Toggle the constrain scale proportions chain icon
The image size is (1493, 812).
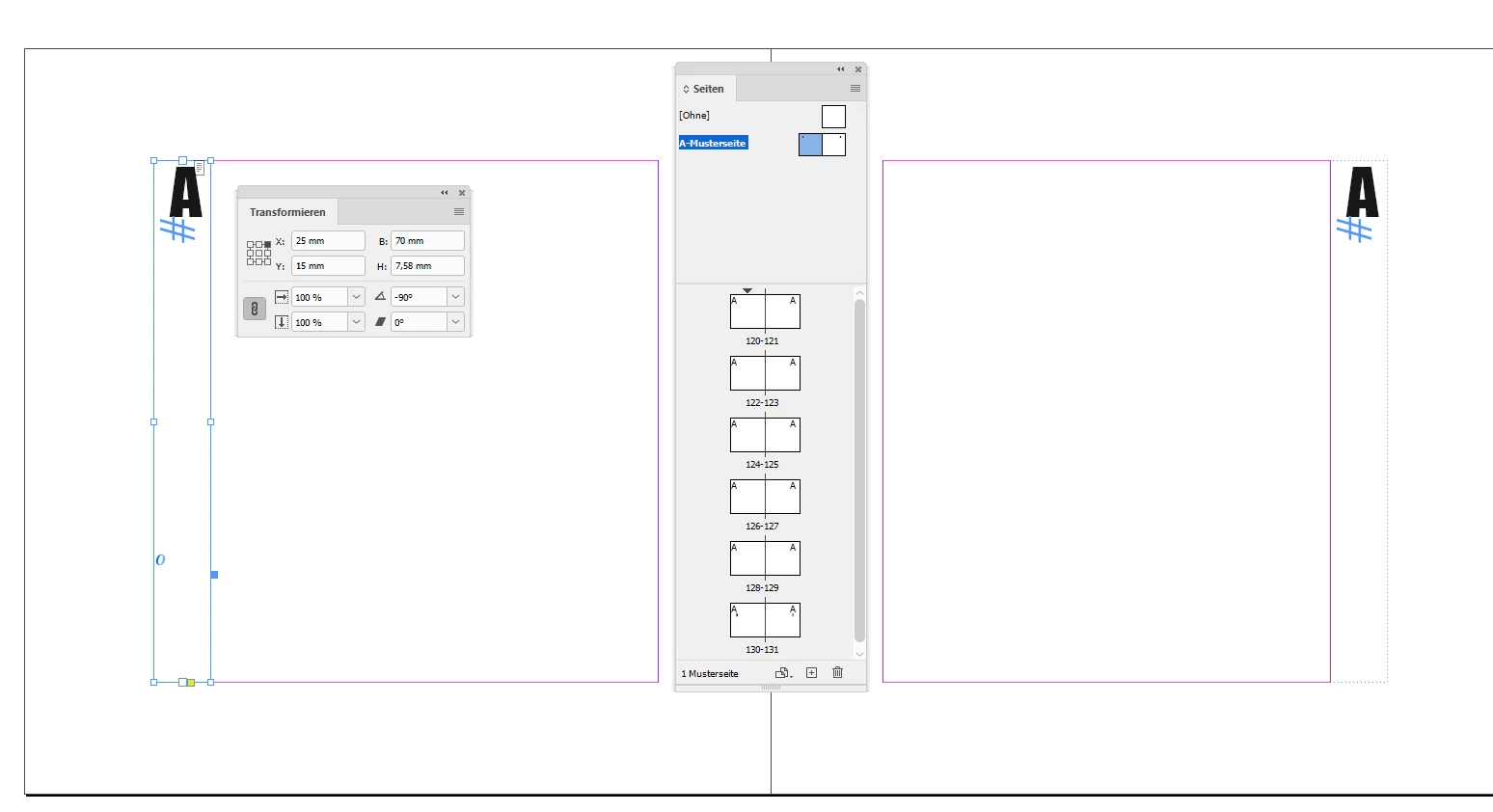[x=255, y=309]
